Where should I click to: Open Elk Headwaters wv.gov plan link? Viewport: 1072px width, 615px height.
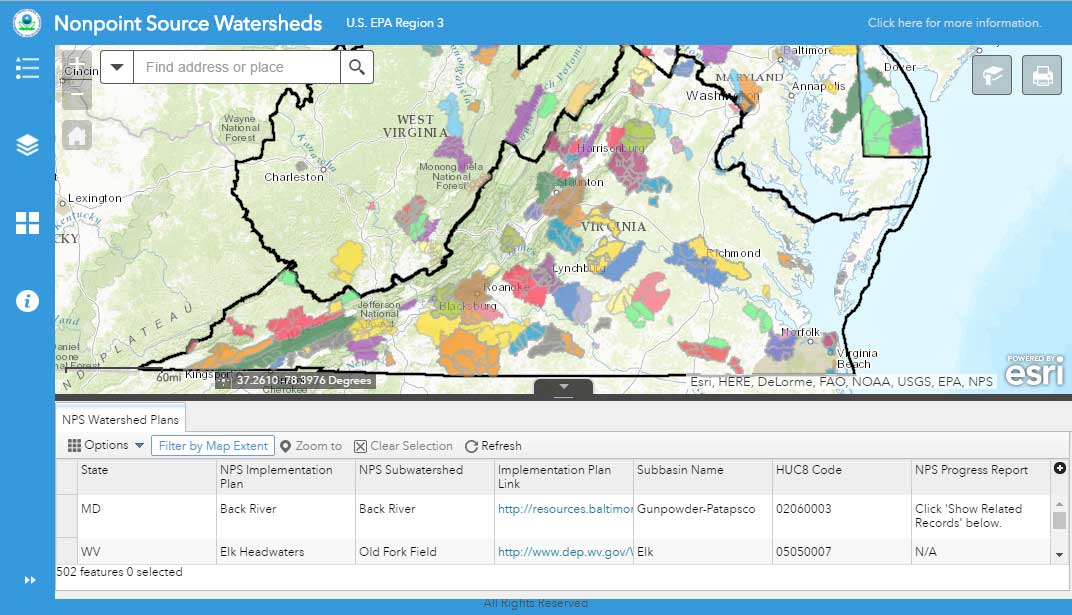[x=565, y=551]
